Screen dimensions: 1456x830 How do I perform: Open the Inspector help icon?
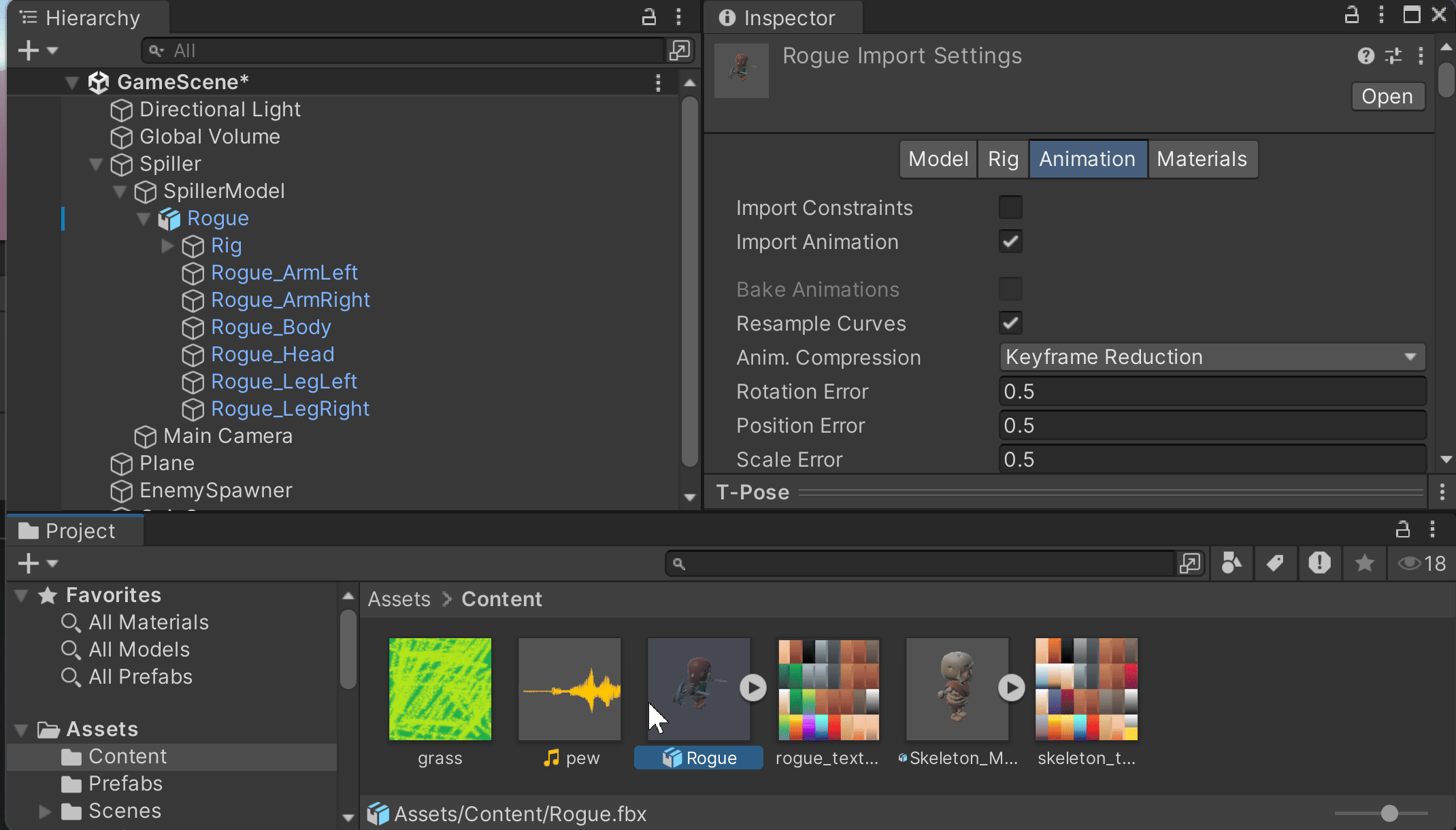tap(1366, 56)
